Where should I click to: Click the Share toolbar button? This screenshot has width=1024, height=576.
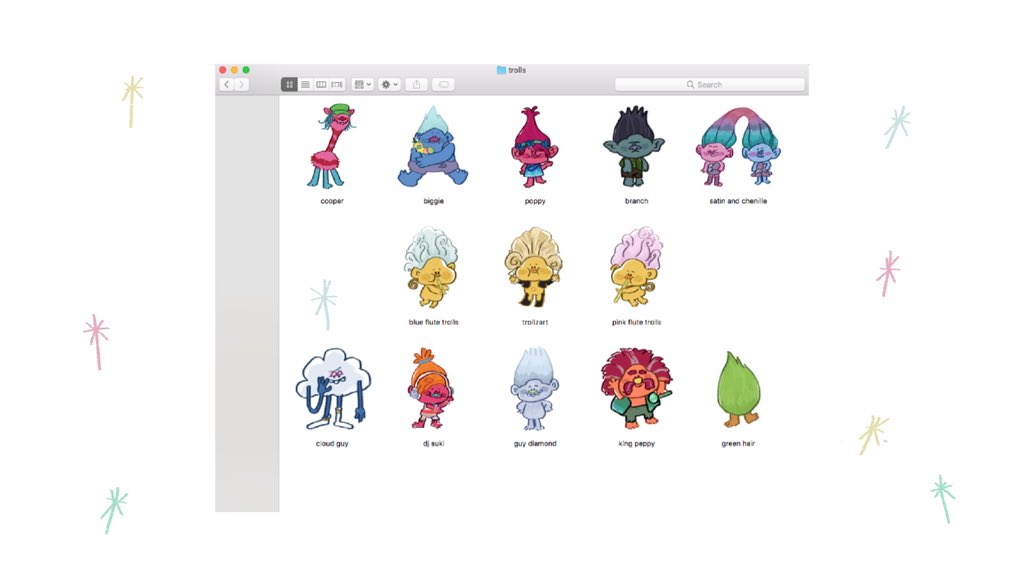(x=417, y=84)
